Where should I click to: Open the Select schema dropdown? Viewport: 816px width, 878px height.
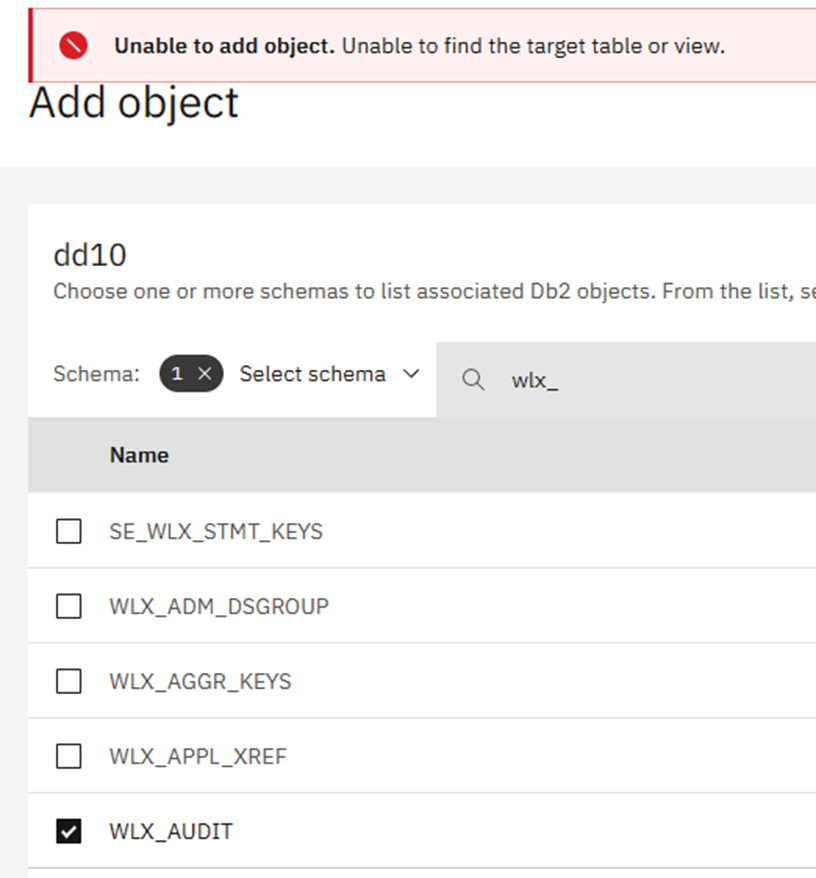[x=312, y=374]
